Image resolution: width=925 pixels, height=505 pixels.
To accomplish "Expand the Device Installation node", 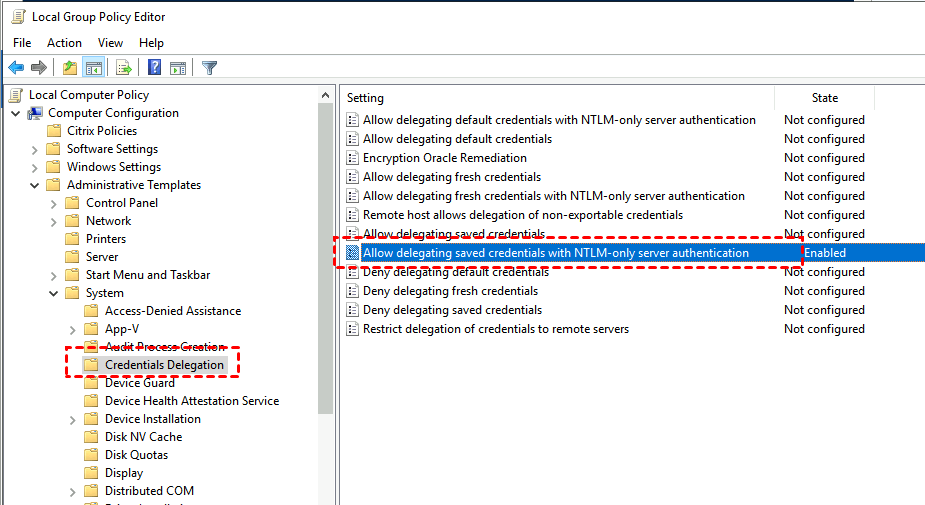I will click(73, 420).
